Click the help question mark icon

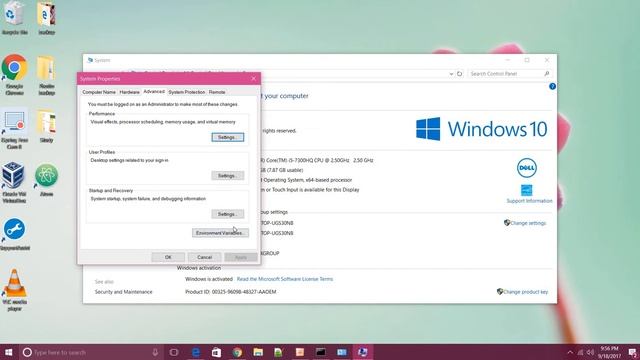pos(552,86)
